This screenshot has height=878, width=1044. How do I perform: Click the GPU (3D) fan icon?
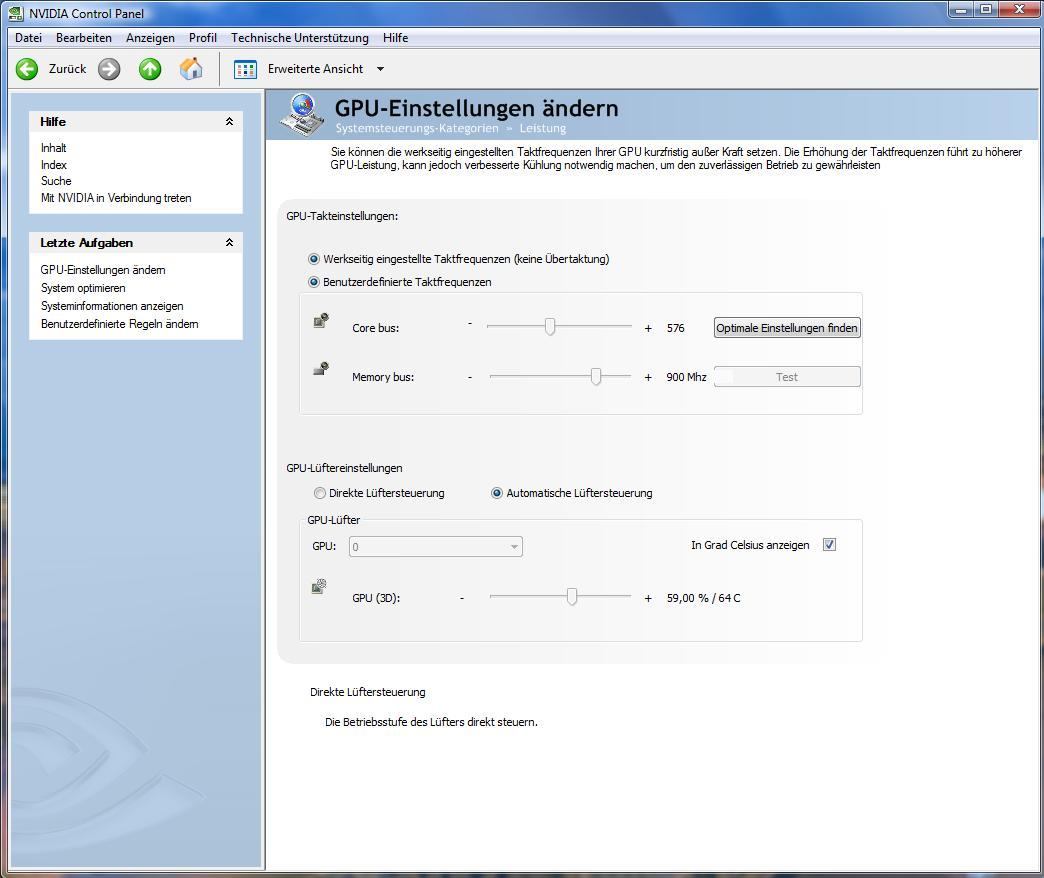[319, 586]
